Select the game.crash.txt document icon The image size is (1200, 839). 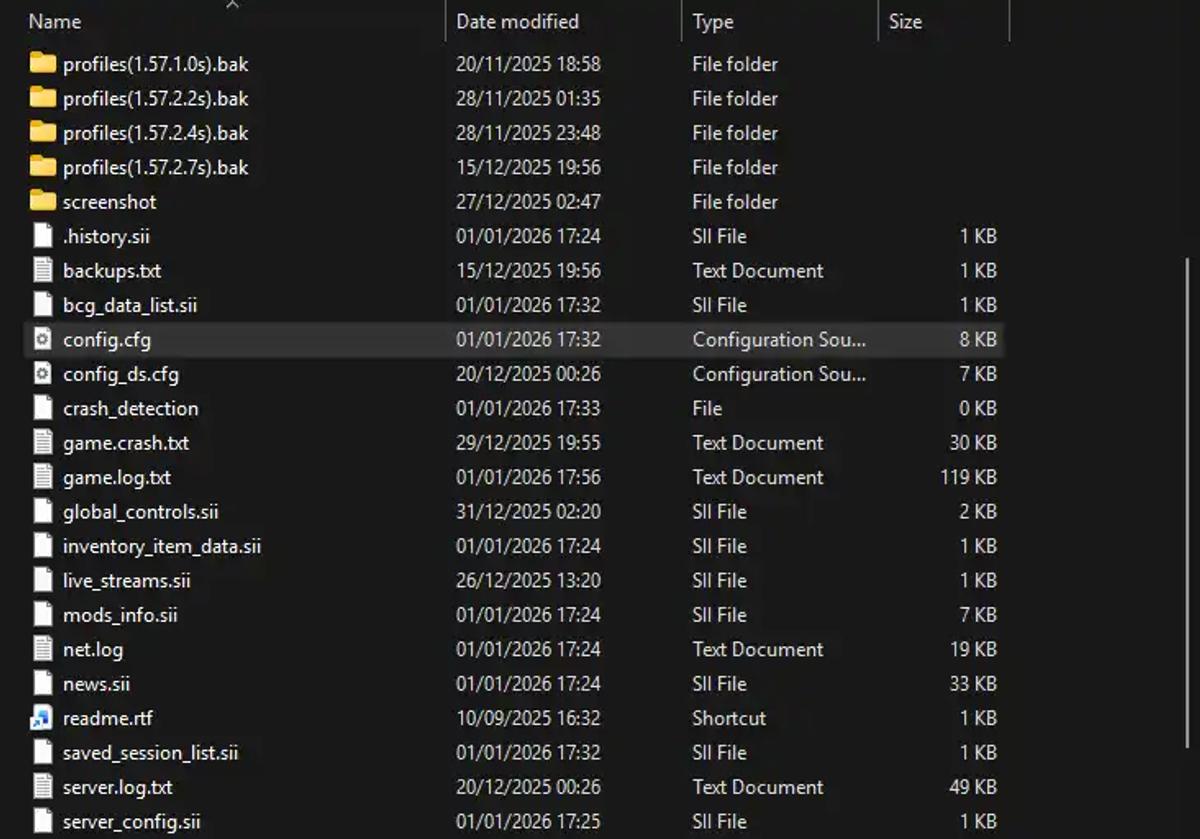click(x=42, y=442)
